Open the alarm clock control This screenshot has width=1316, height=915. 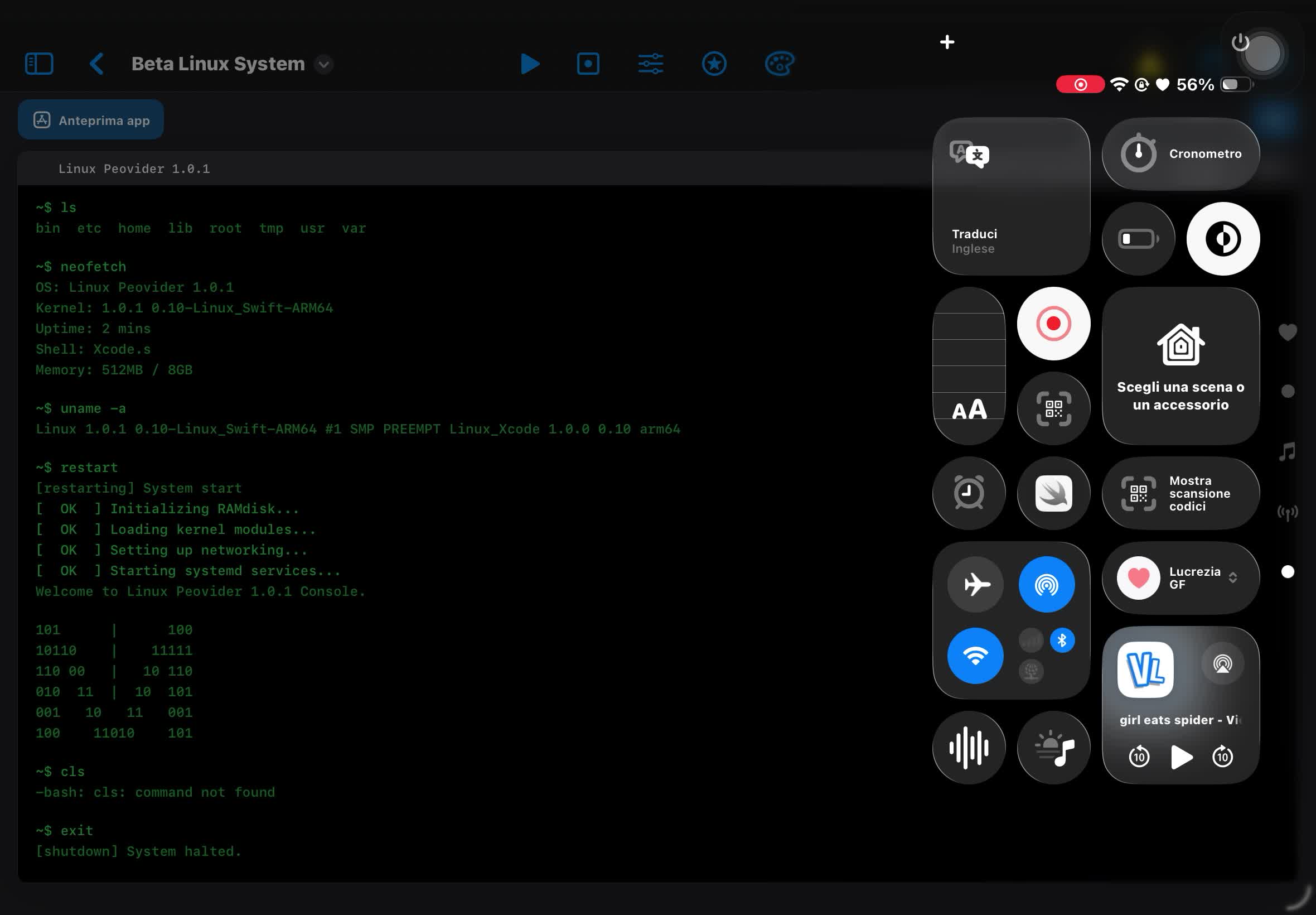[968, 493]
